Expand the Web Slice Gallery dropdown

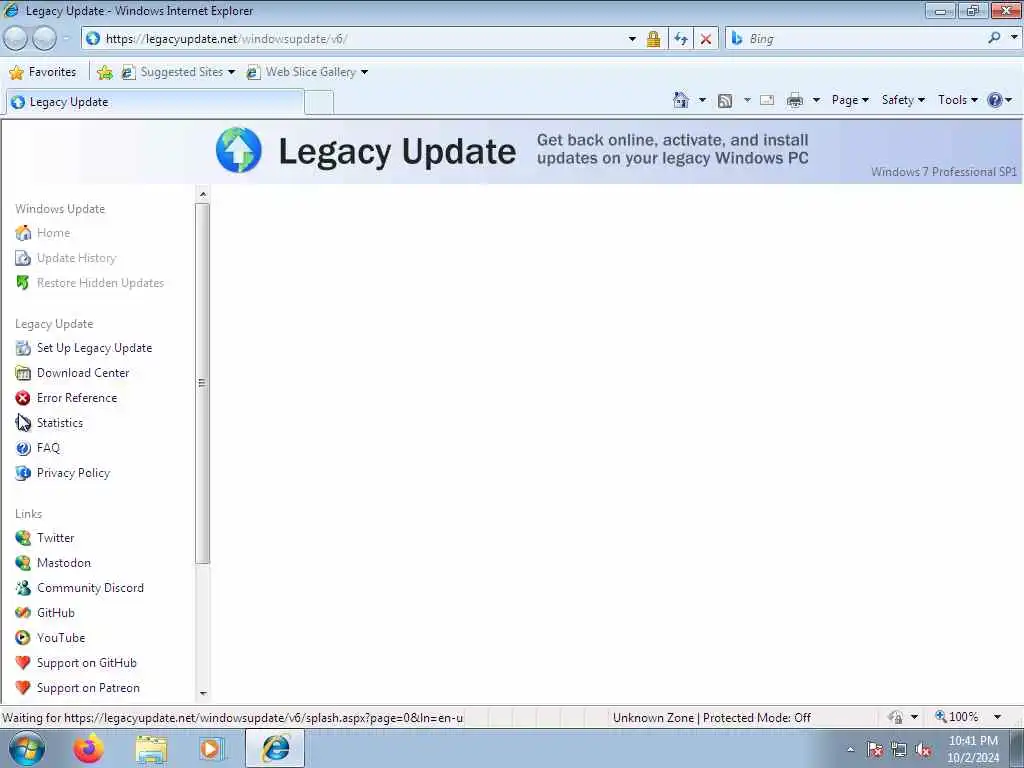tap(364, 72)
